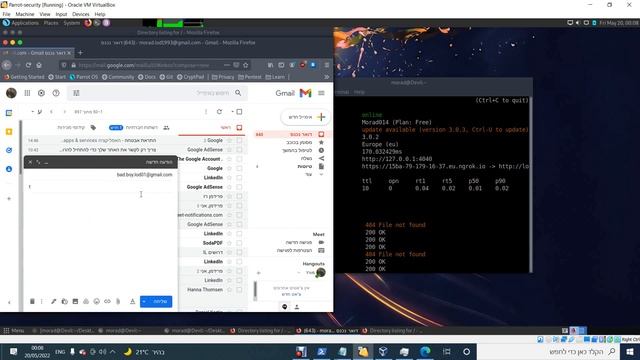Insert signature with the pen icon
This screenshot has width=640, height=360.
53,301
